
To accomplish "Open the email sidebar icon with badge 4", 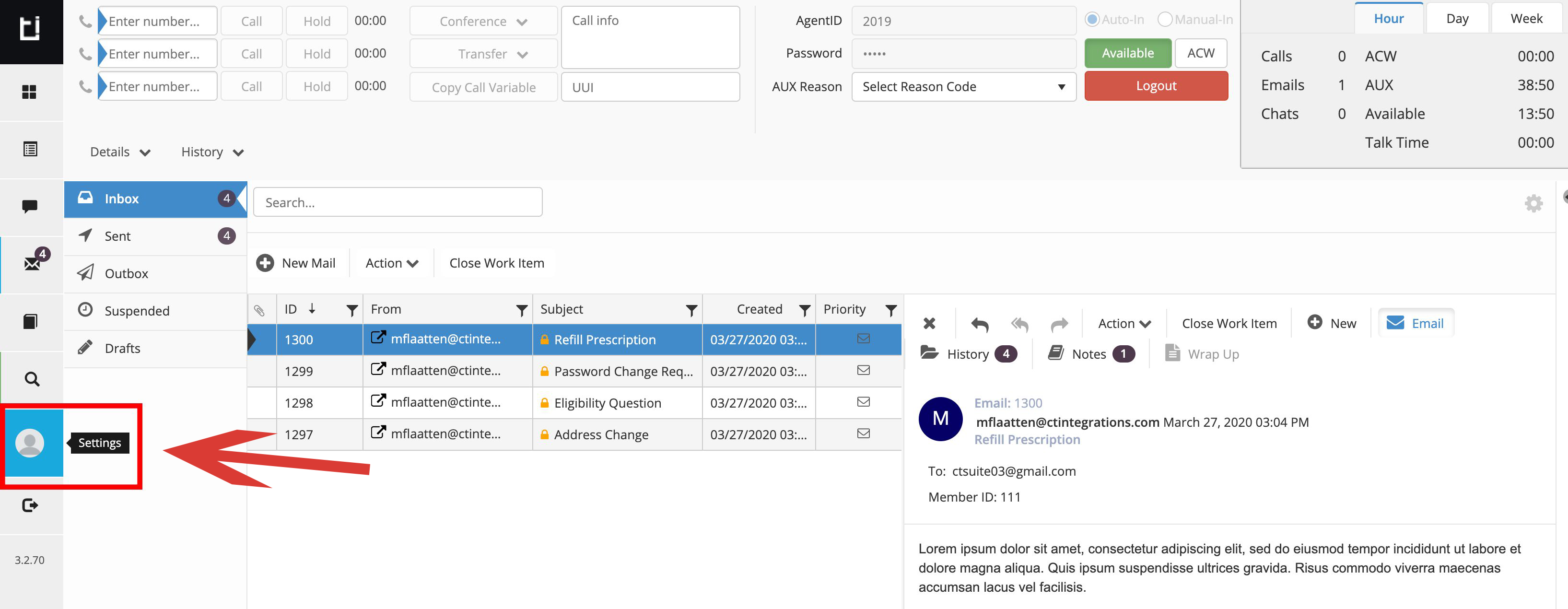I will pos(32,263).
